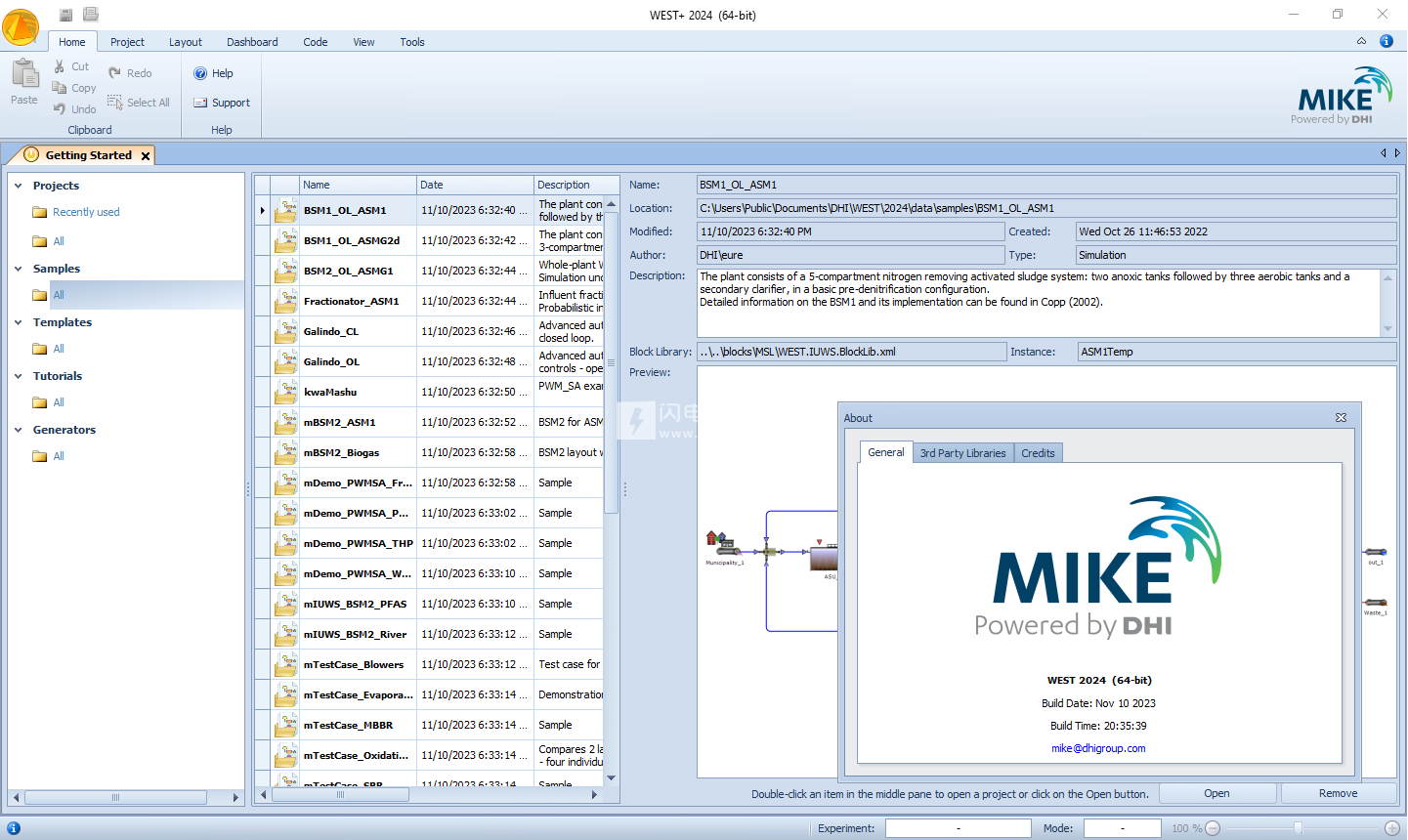Click the Open project icon next to Save
This screenshot has width=1408, height=840.
[90, 14]
